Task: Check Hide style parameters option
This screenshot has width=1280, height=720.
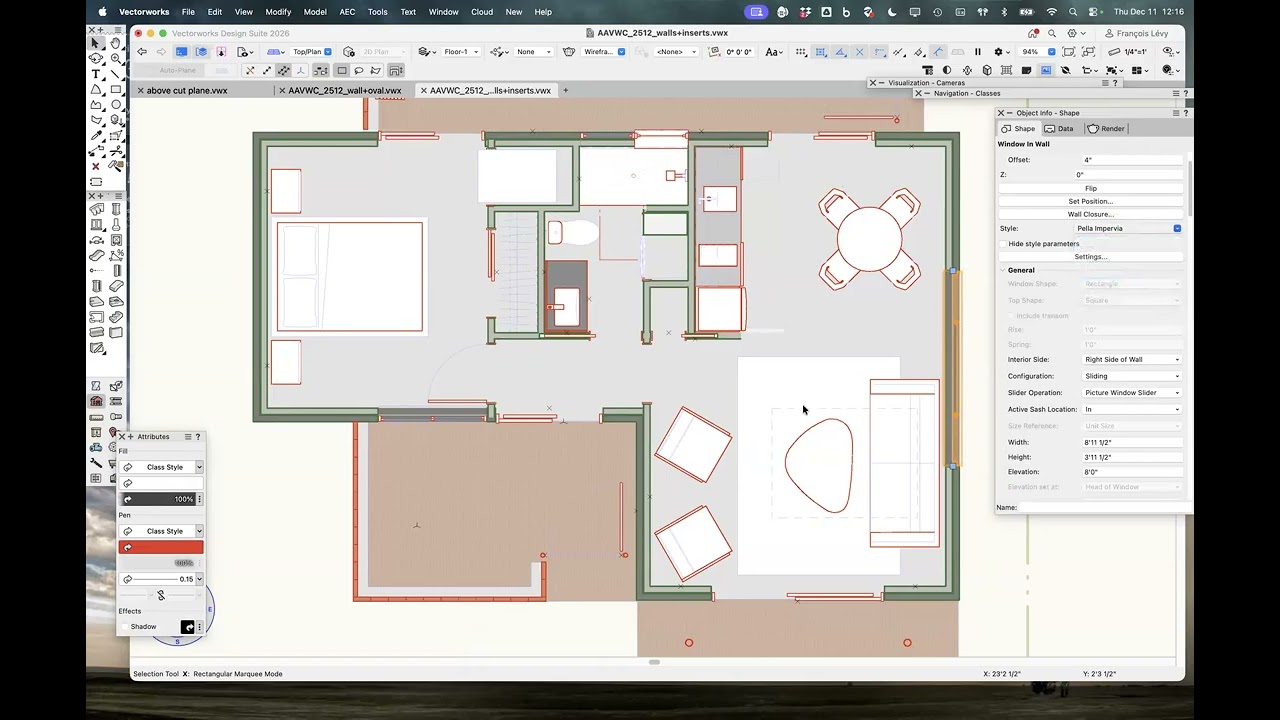Action: (1003, 244)
